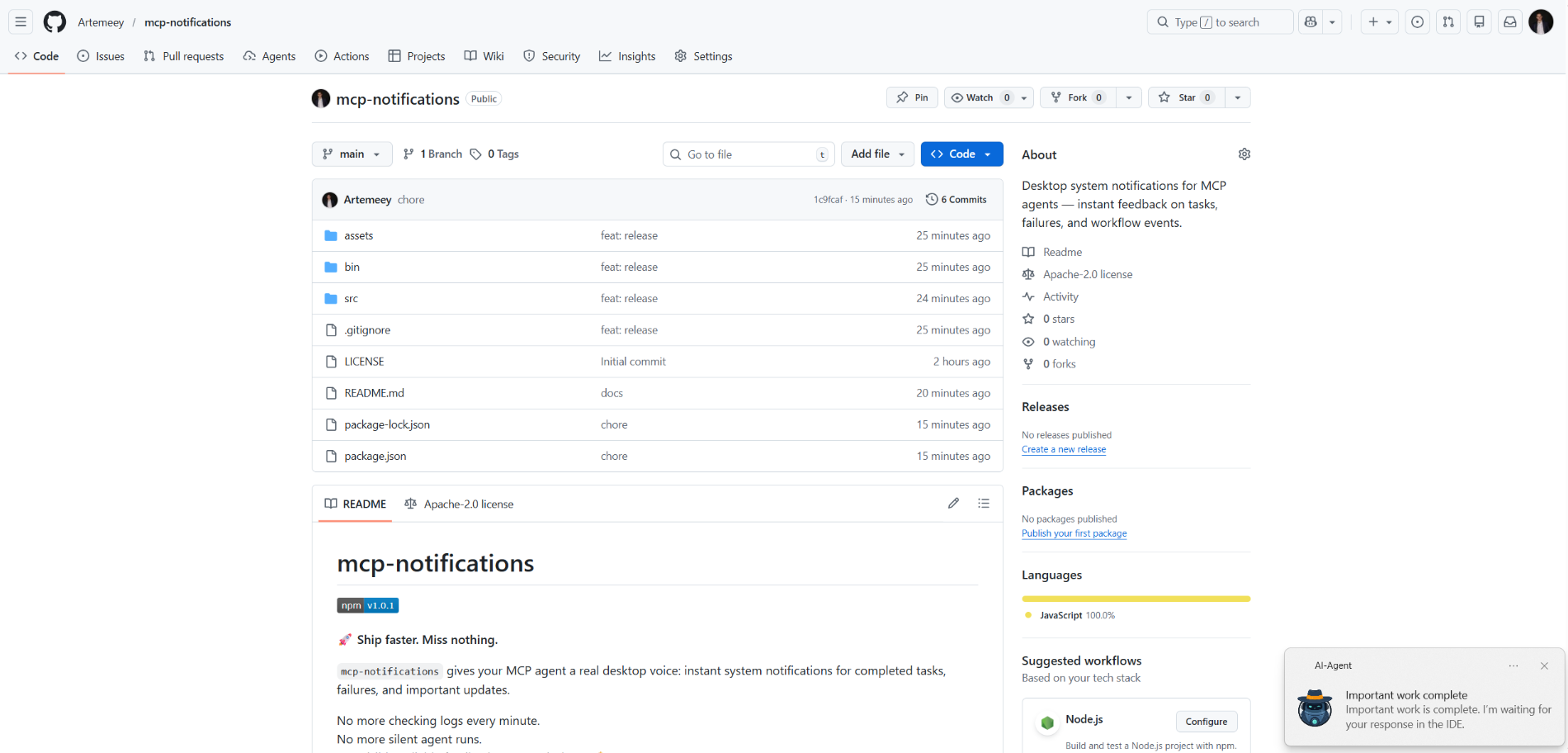Viewport: 1568px width, 753px height.
Task: Switch to the Pull requests tab
Action: pos(183,56)
